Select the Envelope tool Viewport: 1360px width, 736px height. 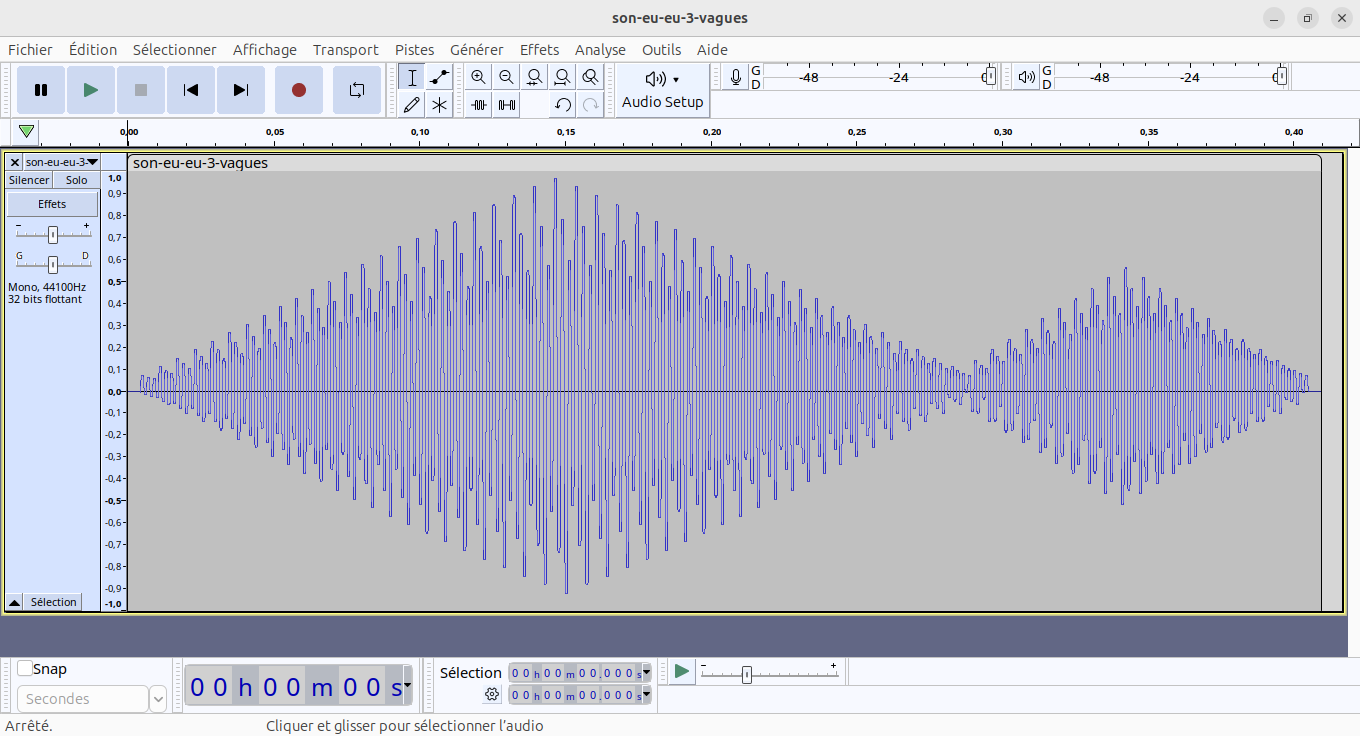tap(439, 77)
